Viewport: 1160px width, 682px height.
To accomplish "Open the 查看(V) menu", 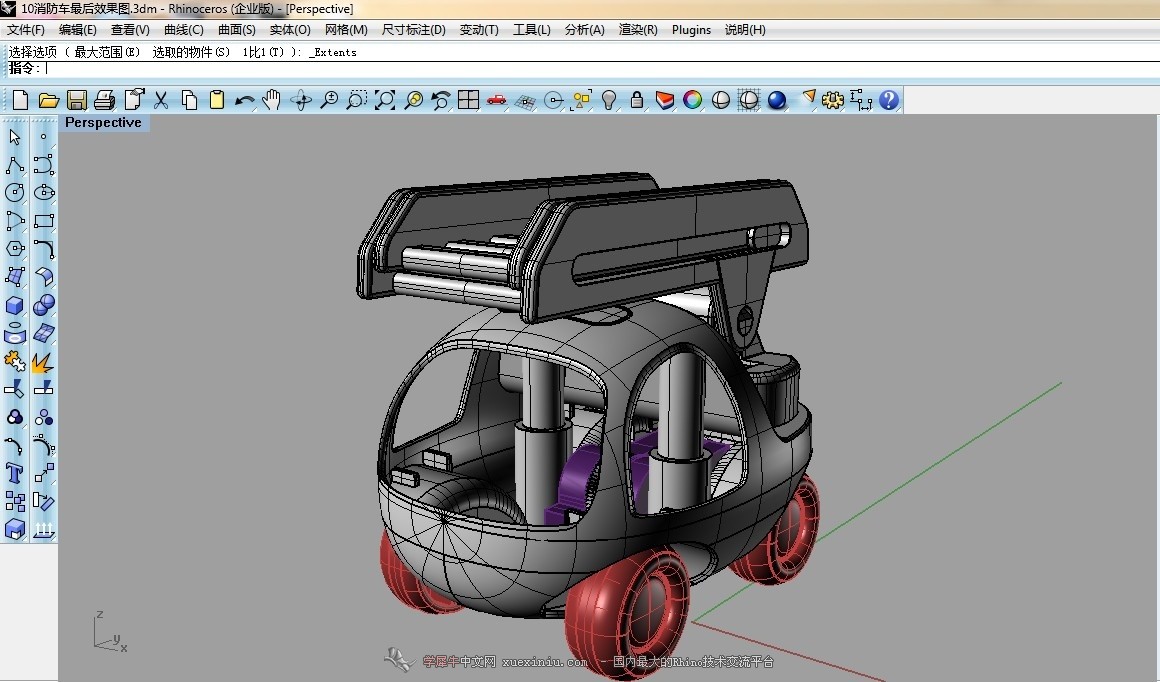I will point(130,30).
